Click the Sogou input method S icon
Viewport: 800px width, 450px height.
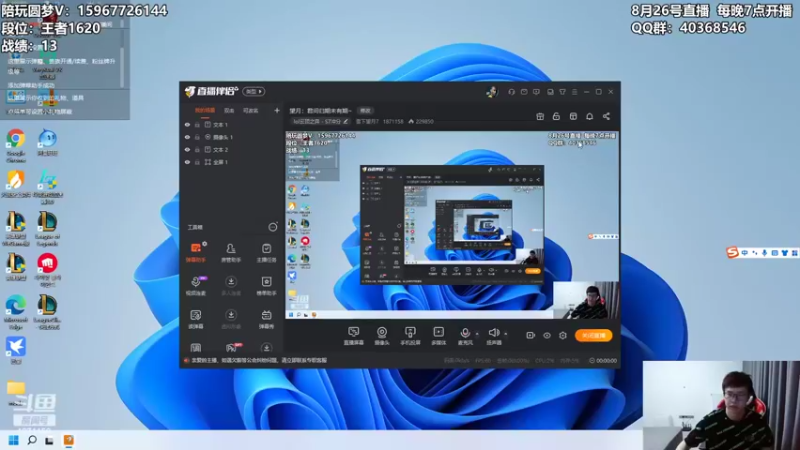click(733, 253)
